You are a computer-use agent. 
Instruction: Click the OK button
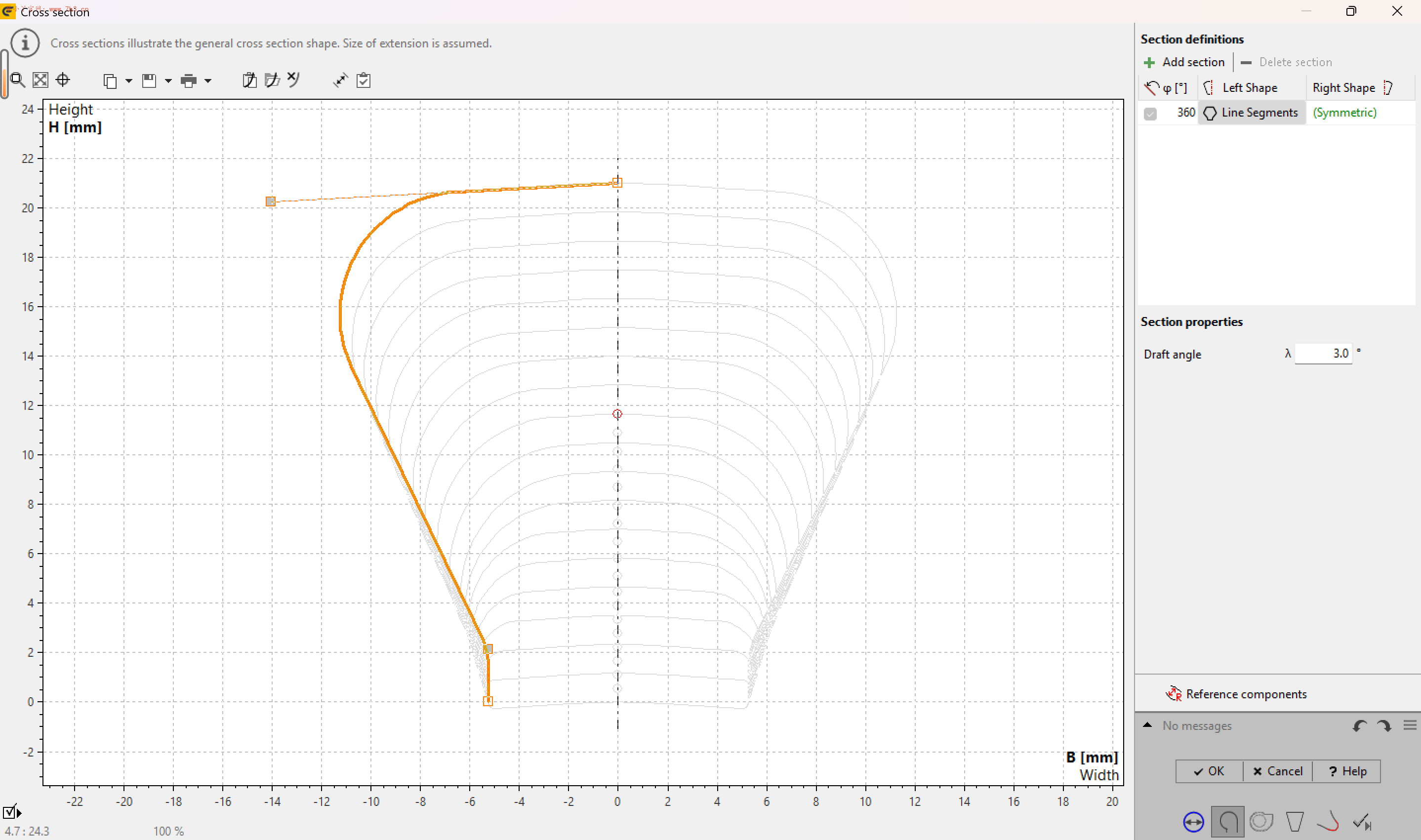tap(1209, 771)
